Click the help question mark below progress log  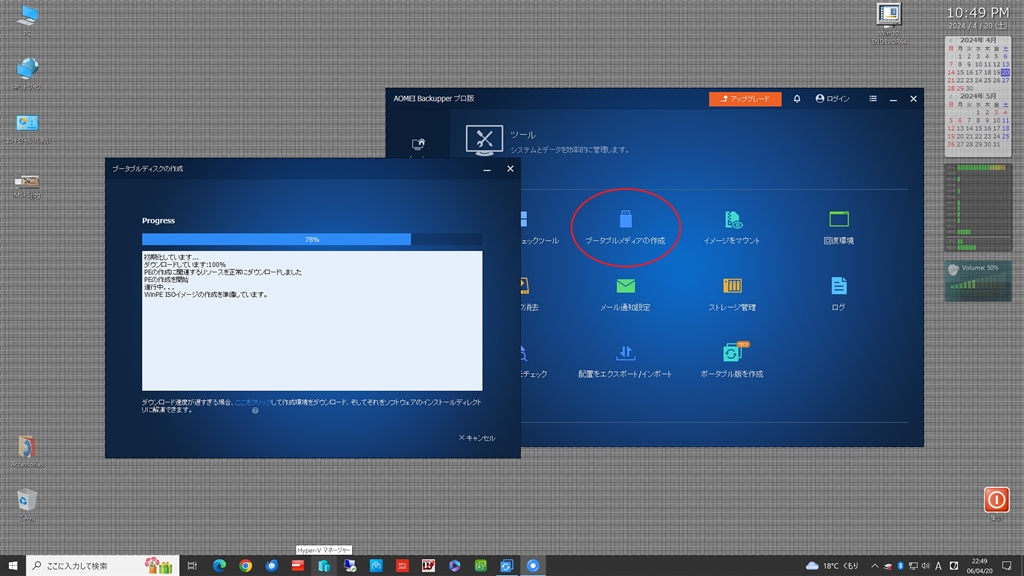point(255,411)
